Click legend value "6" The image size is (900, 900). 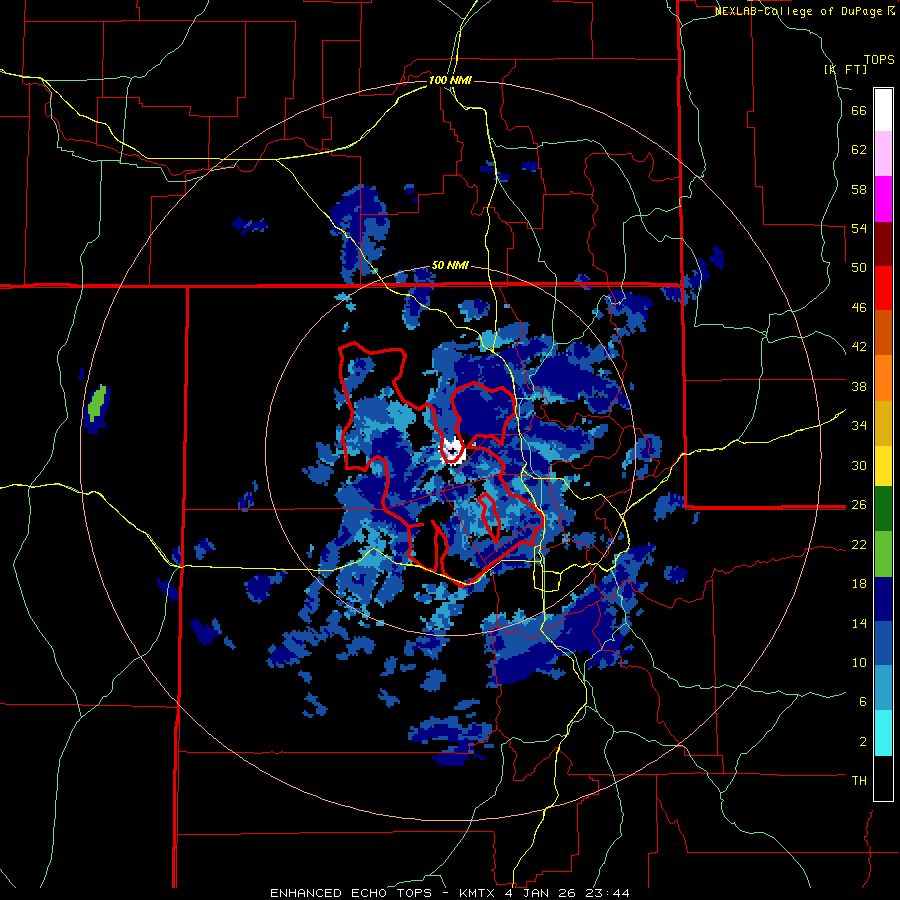(862, 702)
